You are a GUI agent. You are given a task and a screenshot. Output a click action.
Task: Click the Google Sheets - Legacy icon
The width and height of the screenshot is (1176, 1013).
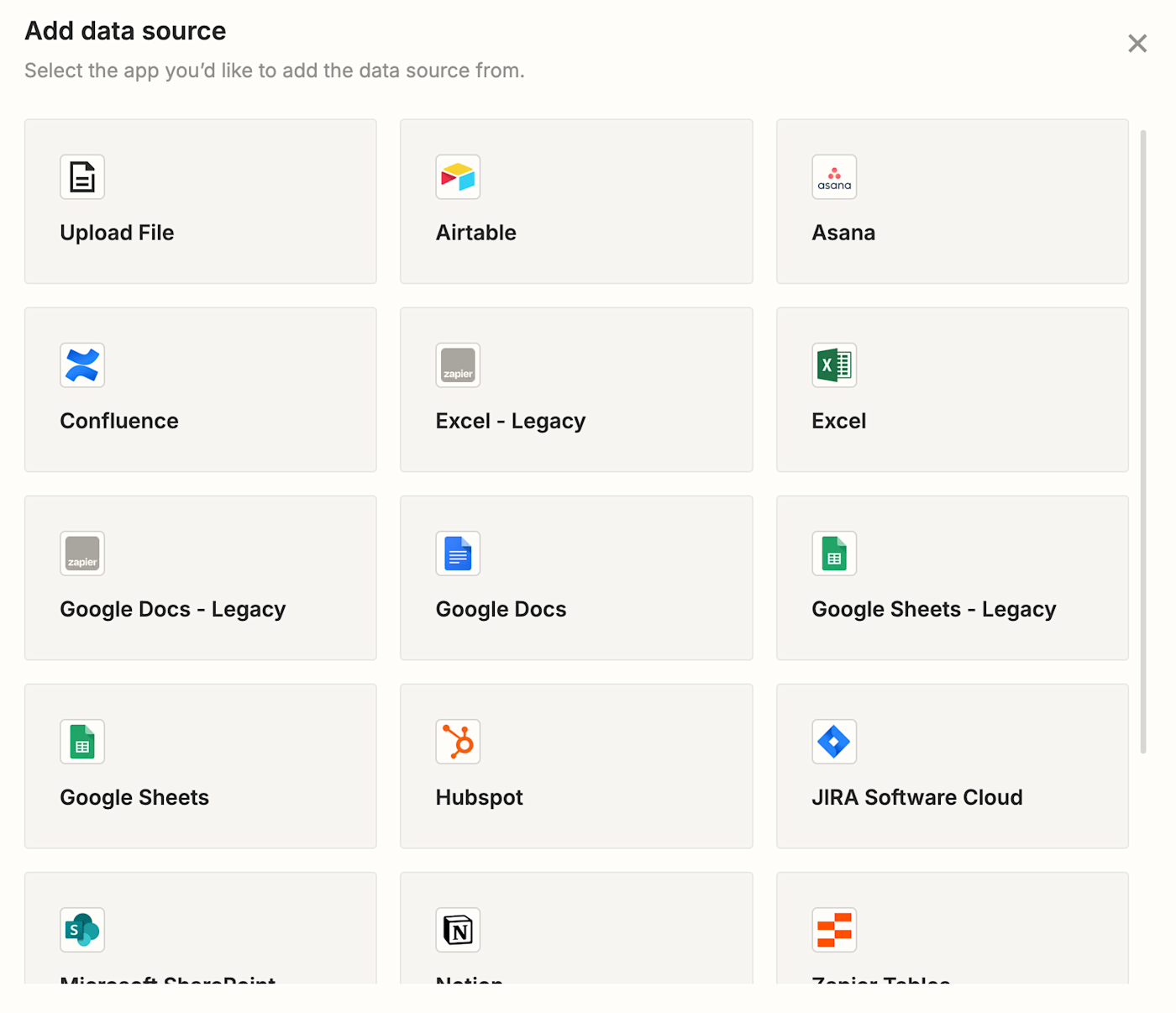[834, 553]
